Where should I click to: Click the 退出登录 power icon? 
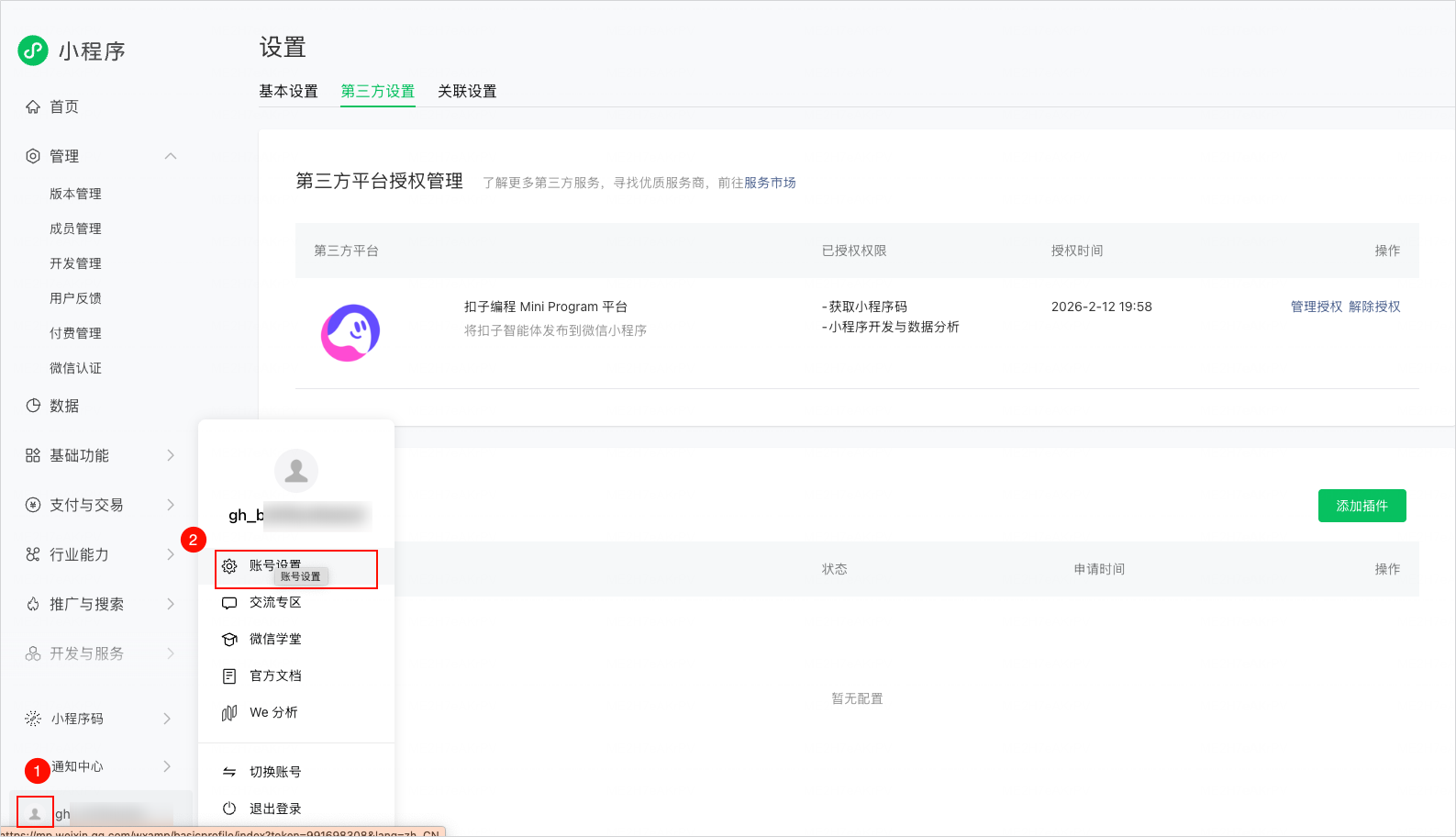click(229, 809)
